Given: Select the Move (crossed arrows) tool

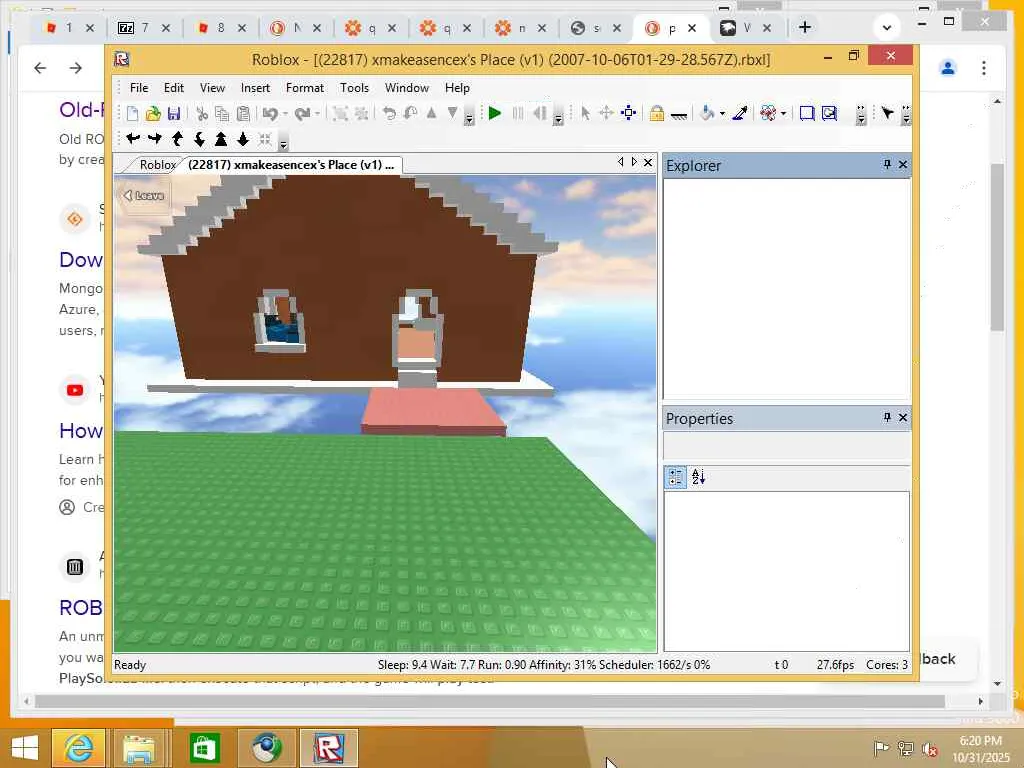Looking at the screenshot, I should [x=606, y=114].
